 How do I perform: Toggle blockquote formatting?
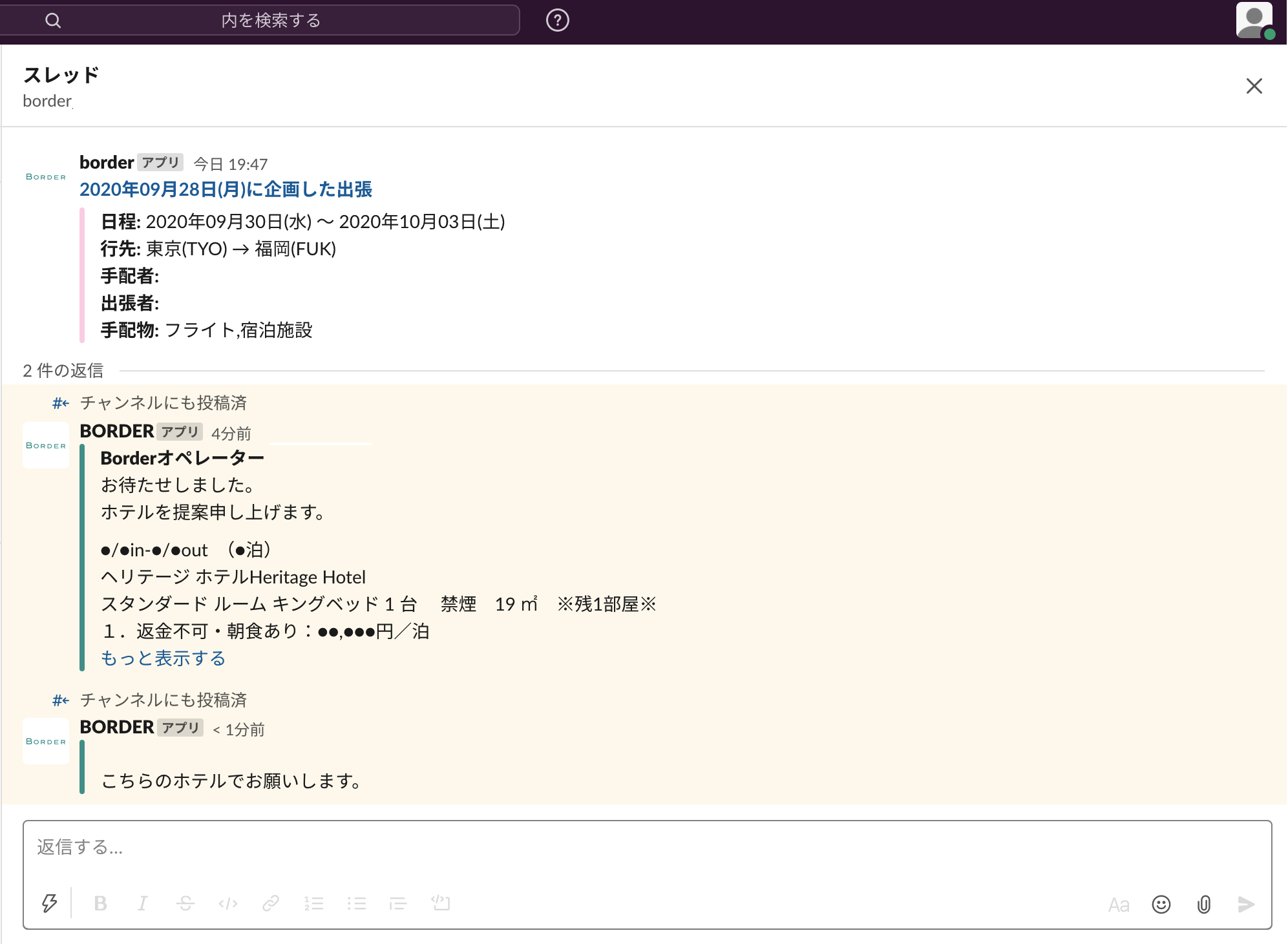pos(398,903)
